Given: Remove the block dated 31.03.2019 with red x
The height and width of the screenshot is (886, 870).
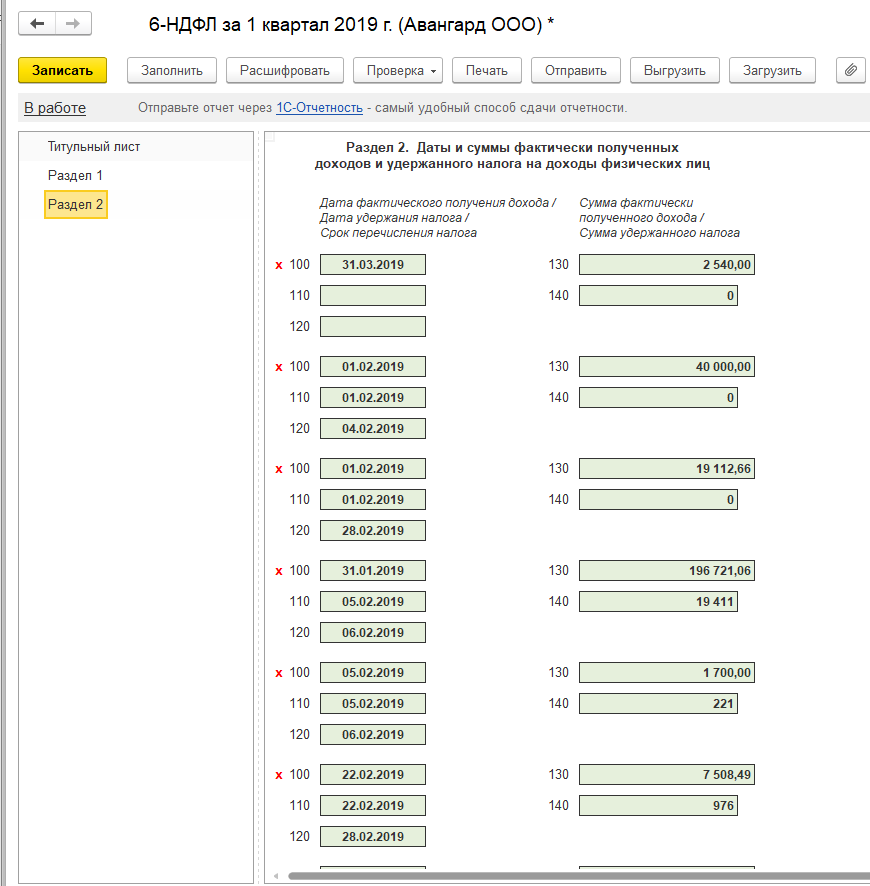Looking at the screenshot, I should point(279,265).
